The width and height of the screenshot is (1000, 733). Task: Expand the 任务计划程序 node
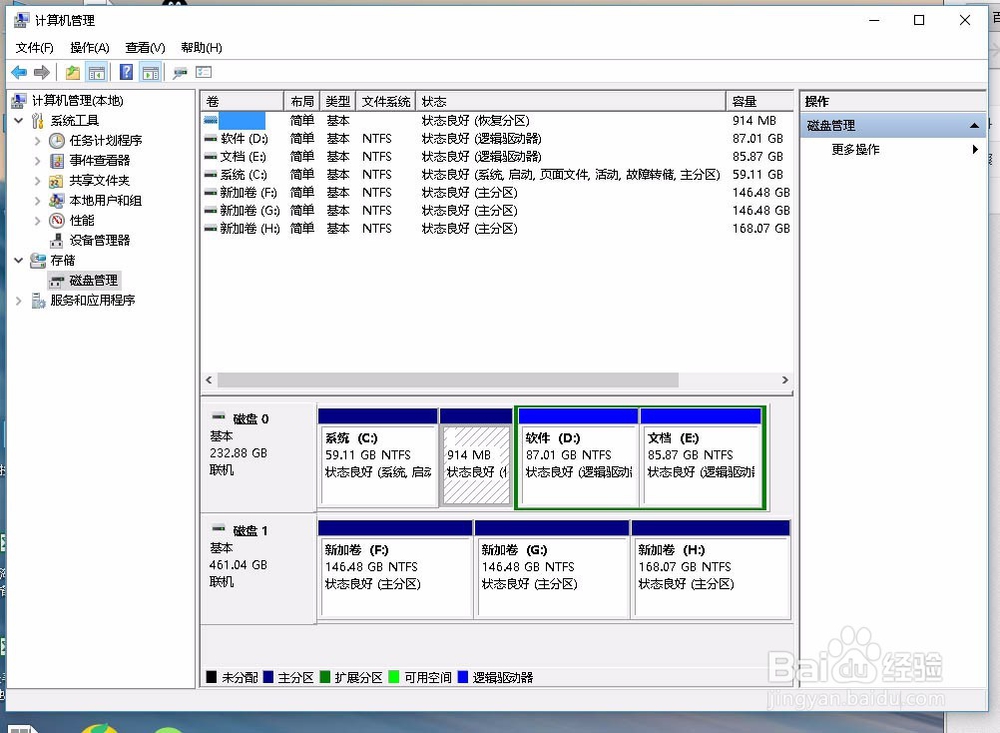(x=38, y=140)
